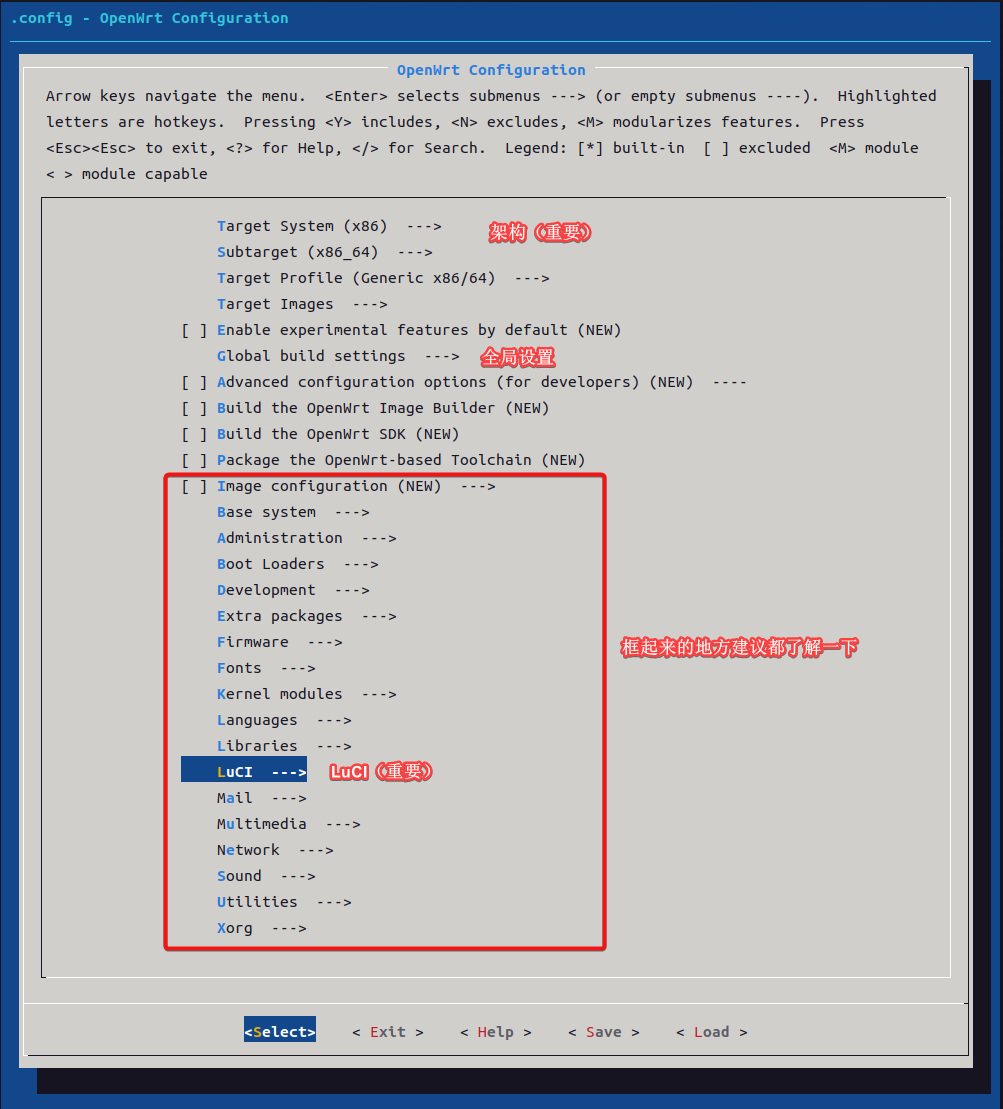The width and height of the screenshot is (1003, 1109).
Task: Select the highlighted LuCI menu entry
Action: pyautogui.click(x=244, y=770)
